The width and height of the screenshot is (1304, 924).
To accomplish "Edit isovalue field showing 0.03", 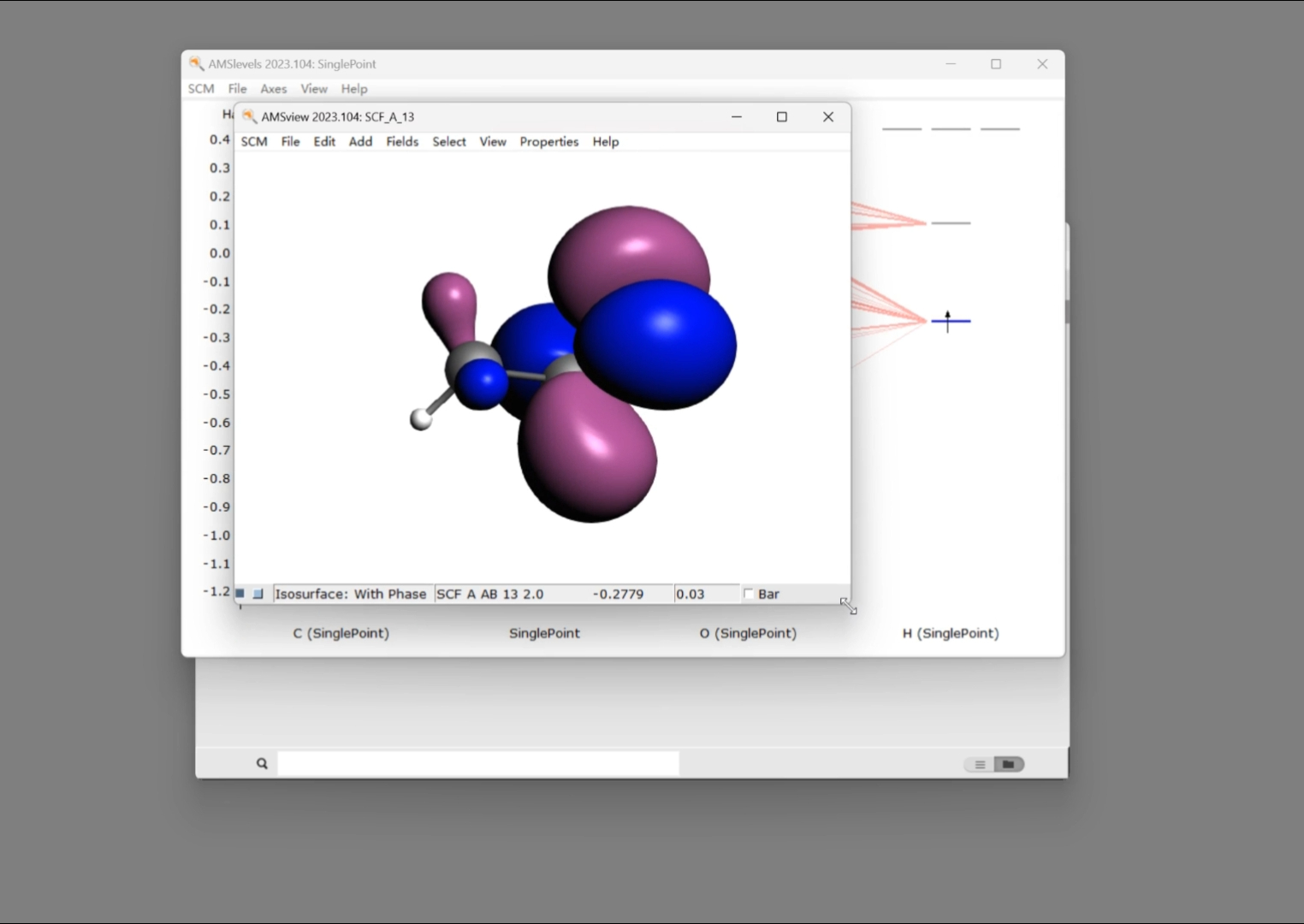I will [x=706, y=594].
